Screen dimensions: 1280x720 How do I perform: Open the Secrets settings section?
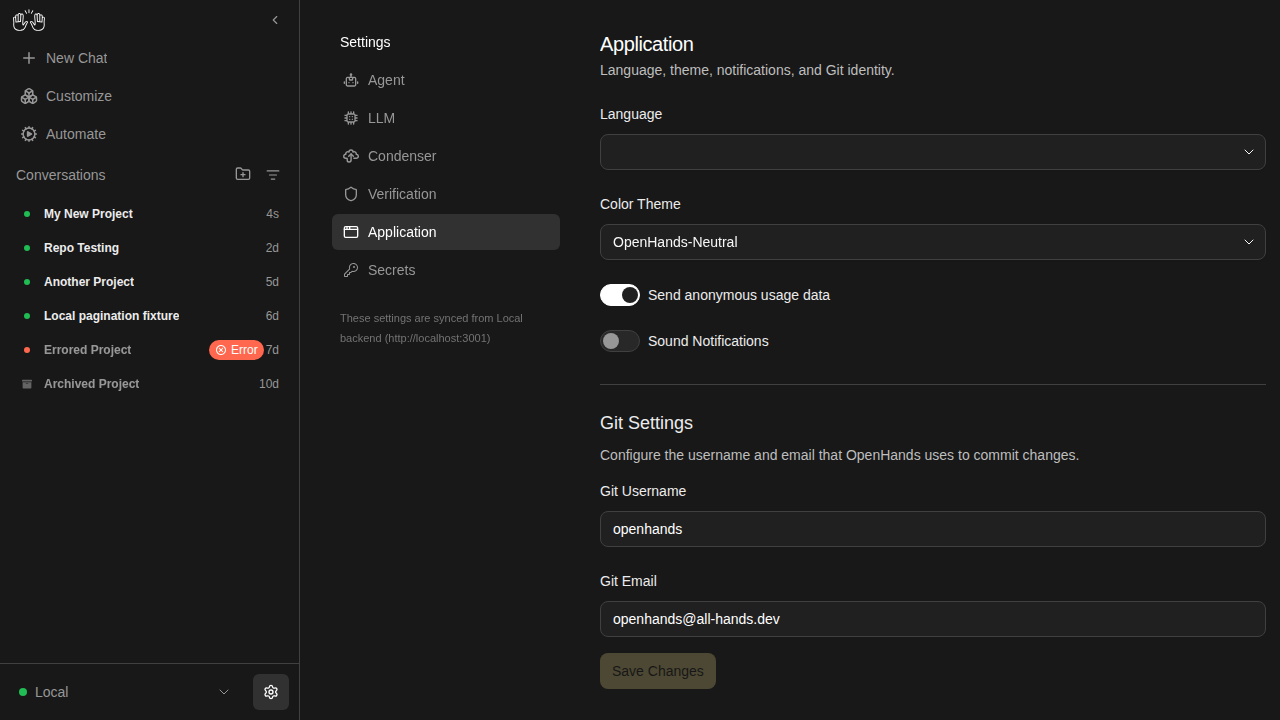click(446, 270)
